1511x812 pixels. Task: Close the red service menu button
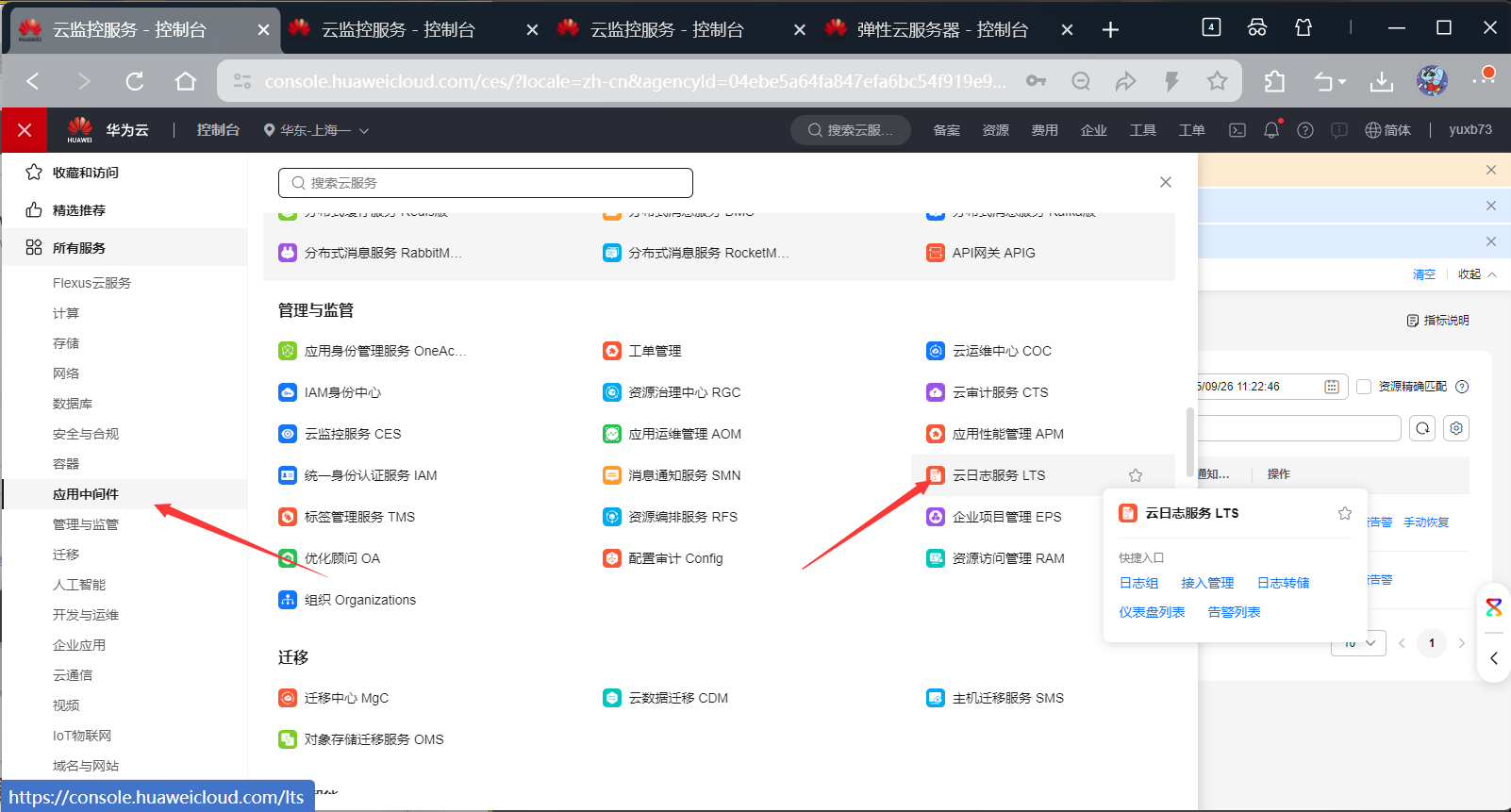(x=25, y=130)
